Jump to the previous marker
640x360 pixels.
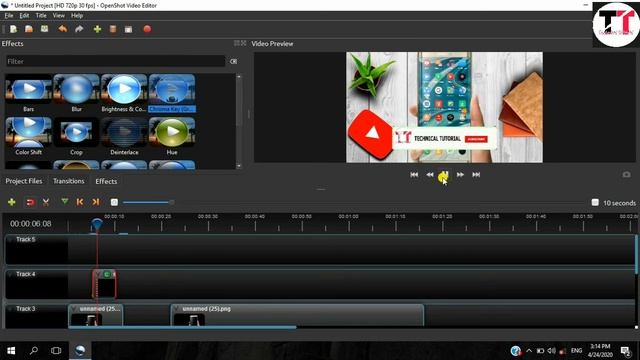pyautogui.click(x=80, y=202)
